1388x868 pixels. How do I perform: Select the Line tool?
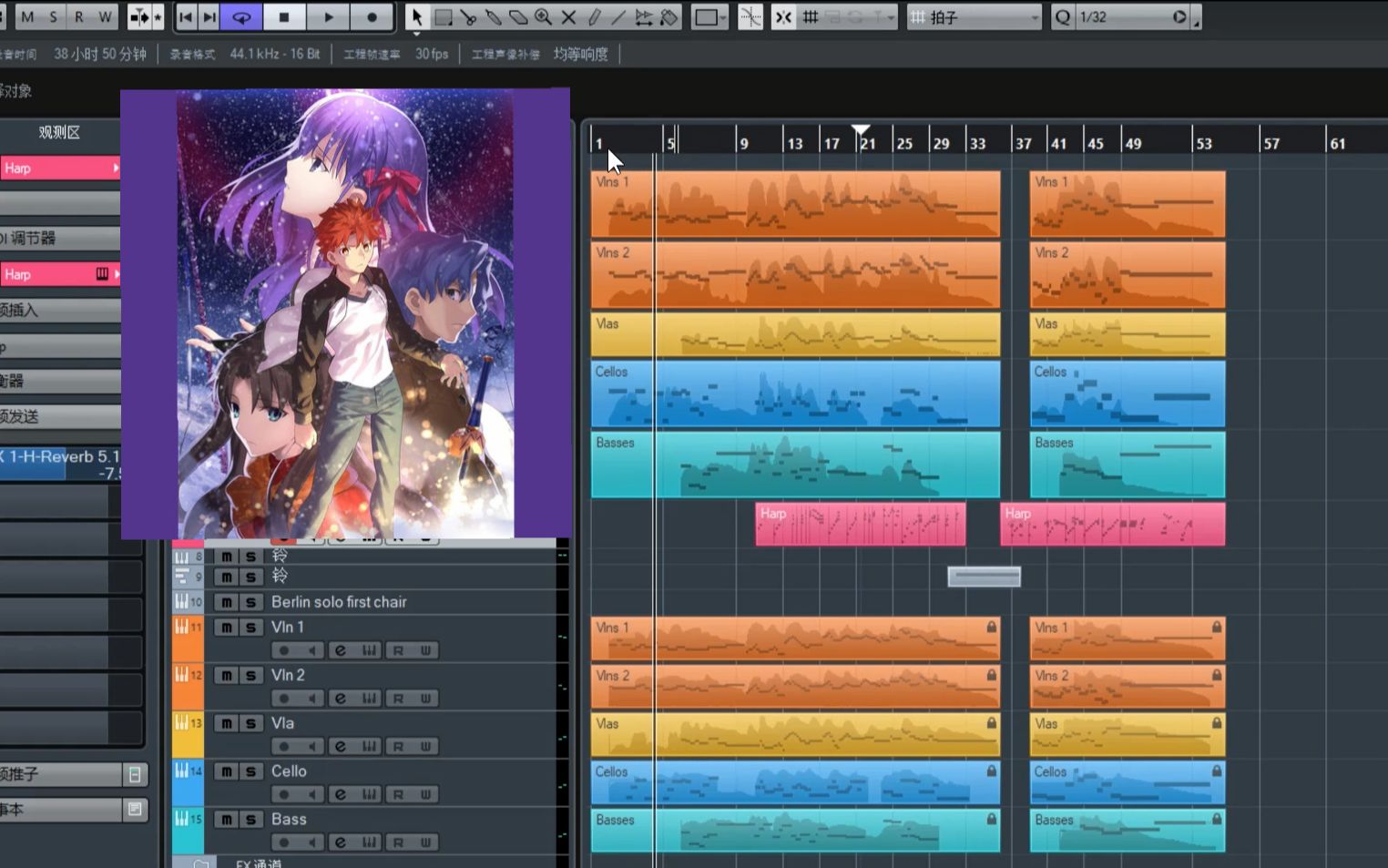(x=618, y=17)
